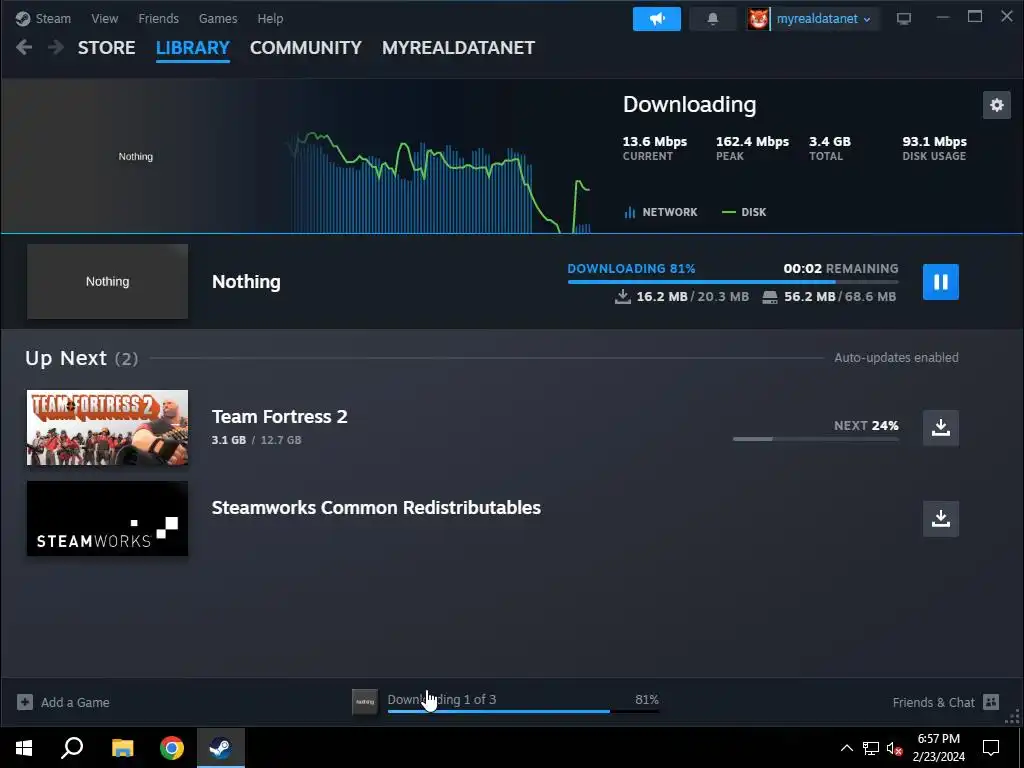Open the MYREALDATANET profile tab
1024x768 pixels.
(x=458, y=48)
